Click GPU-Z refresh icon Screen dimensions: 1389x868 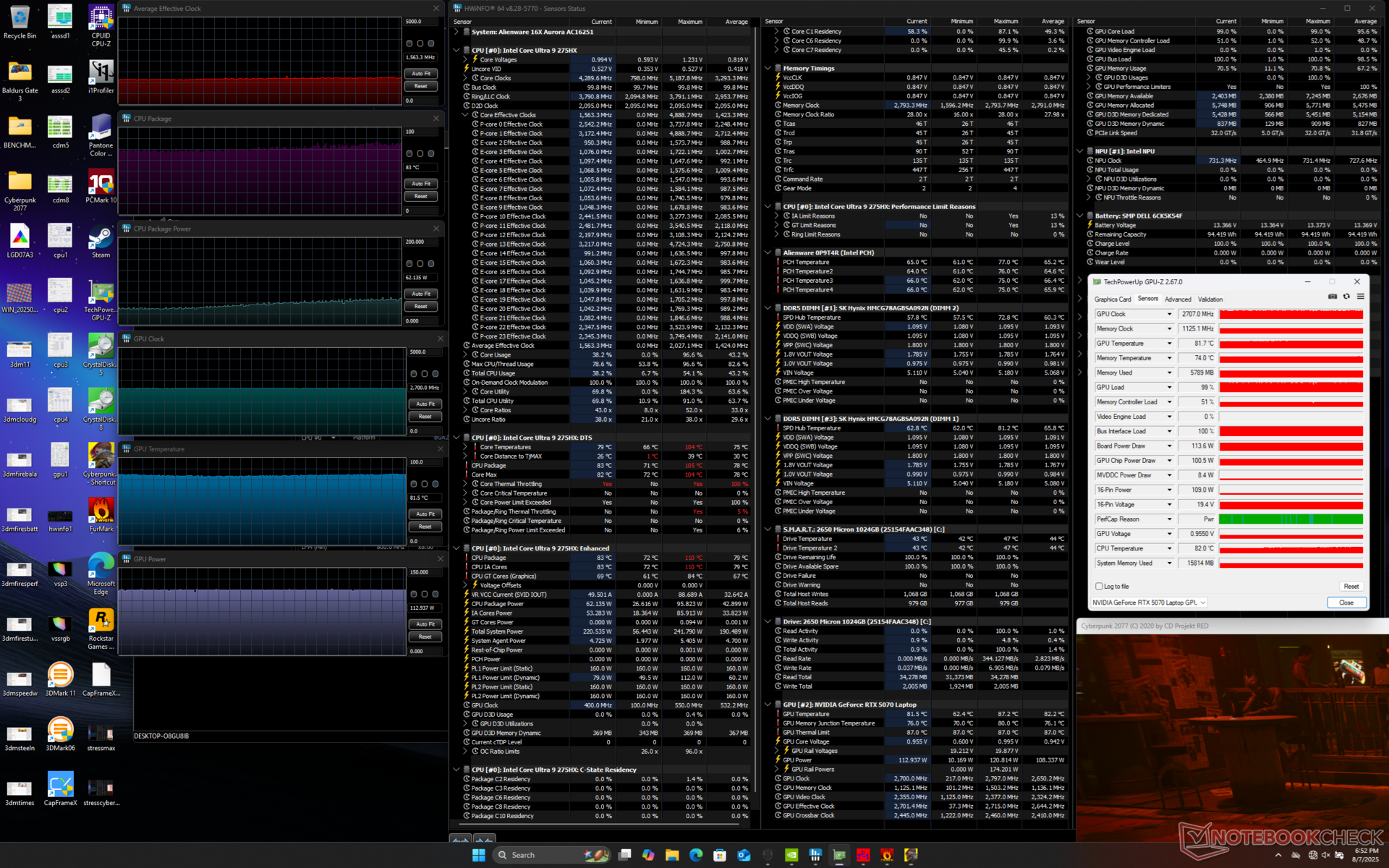(1346, 297)
